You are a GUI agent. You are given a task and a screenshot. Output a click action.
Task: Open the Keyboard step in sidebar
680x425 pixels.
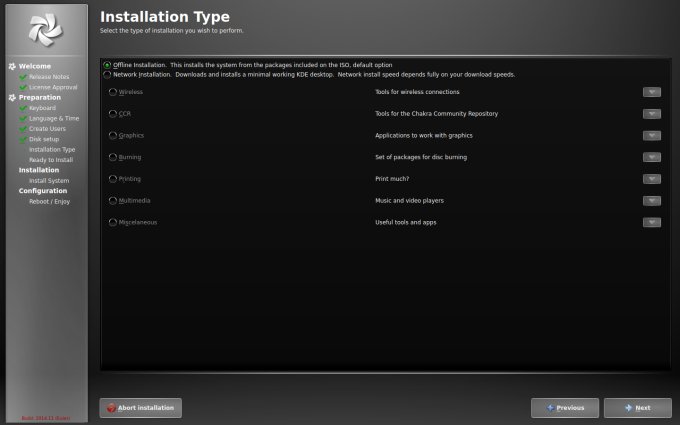tap(42, 108)
